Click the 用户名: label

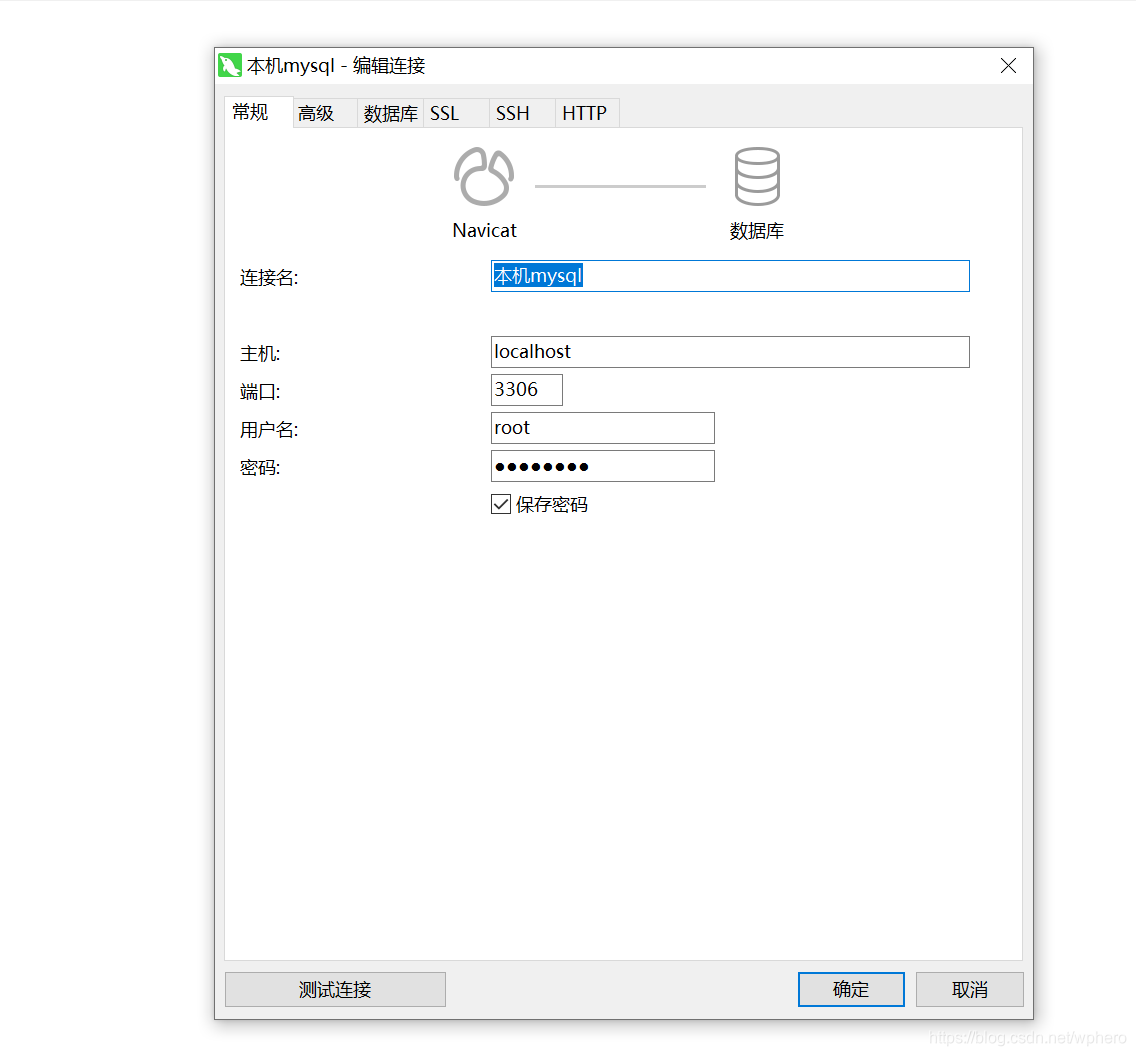click(270, 429)
